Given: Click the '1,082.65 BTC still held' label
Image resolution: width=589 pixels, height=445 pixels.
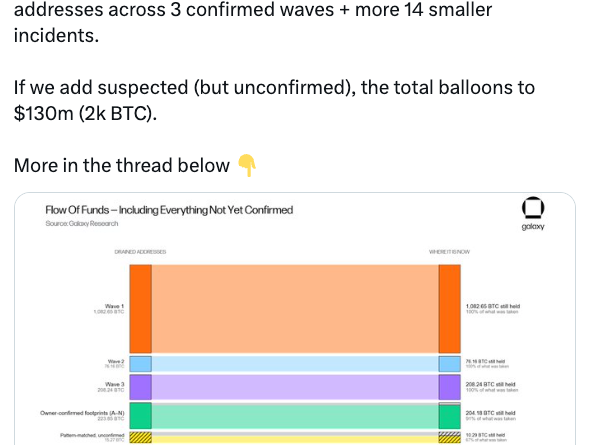Looking at the screenshot, I should [493, 306].
